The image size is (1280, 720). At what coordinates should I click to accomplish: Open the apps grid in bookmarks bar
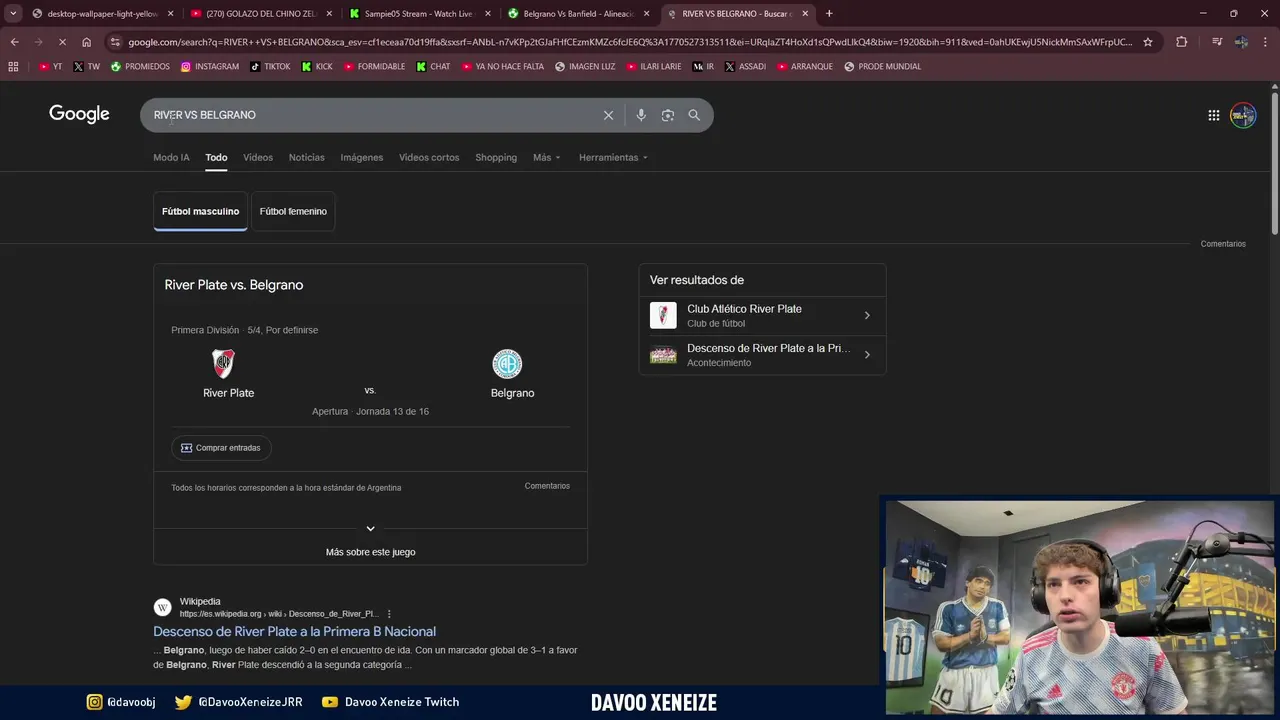13,67
